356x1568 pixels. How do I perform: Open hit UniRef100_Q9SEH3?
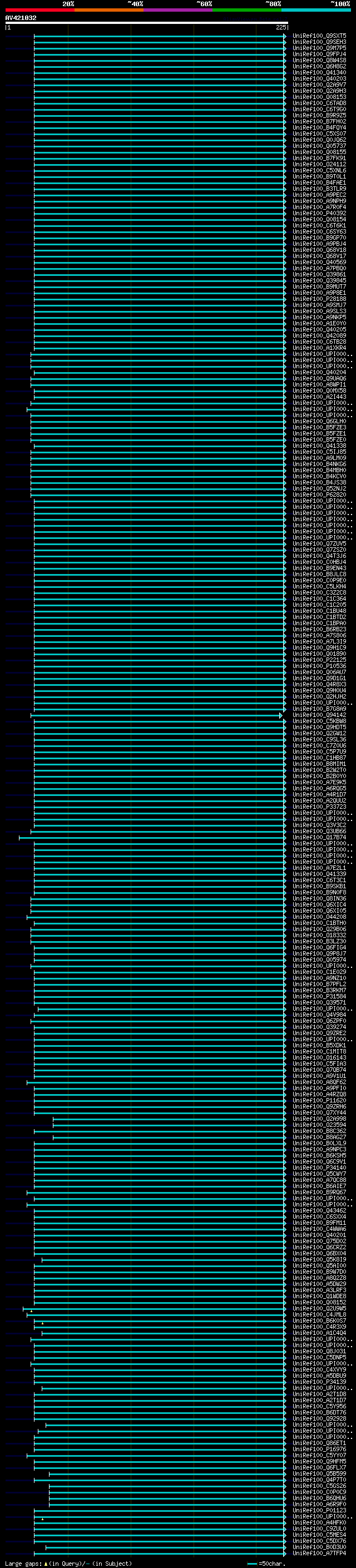point(319,42)
